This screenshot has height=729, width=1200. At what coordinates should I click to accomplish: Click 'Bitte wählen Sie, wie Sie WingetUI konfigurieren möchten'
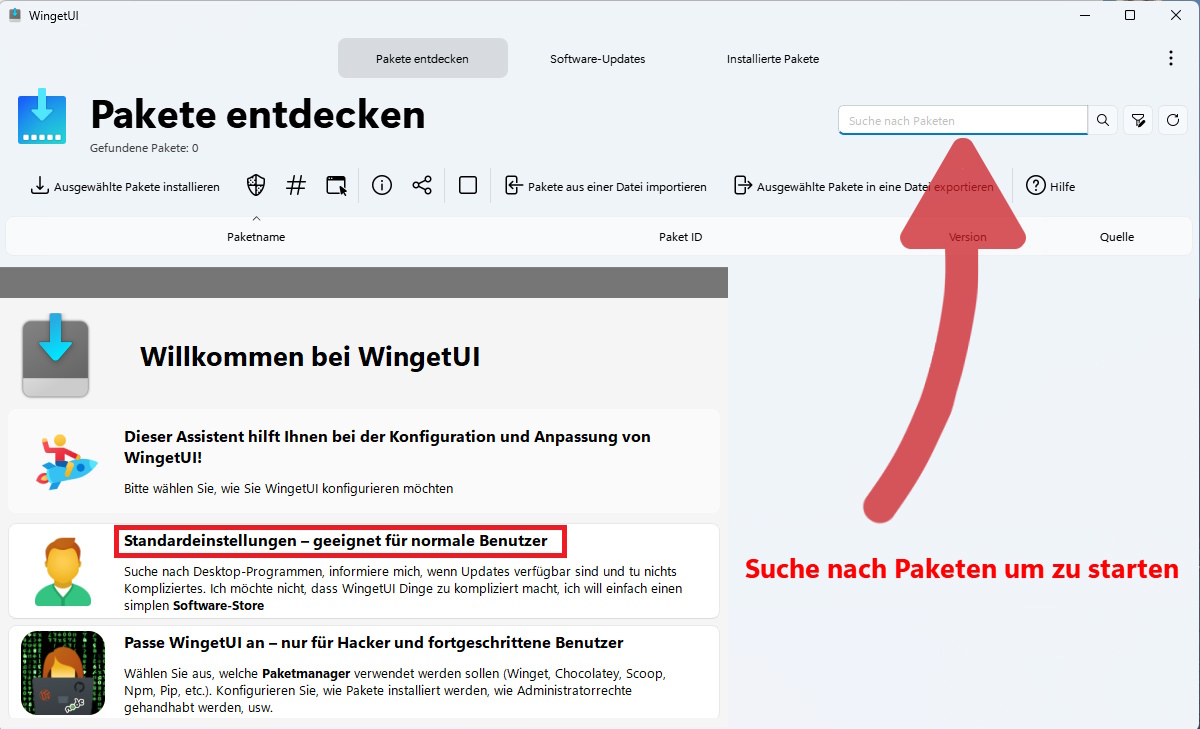click(x=289, y=489)
